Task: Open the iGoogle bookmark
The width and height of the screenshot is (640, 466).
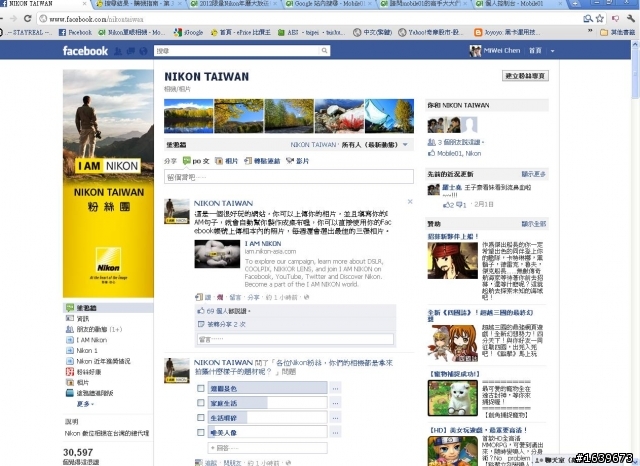Action: point(188,32)
